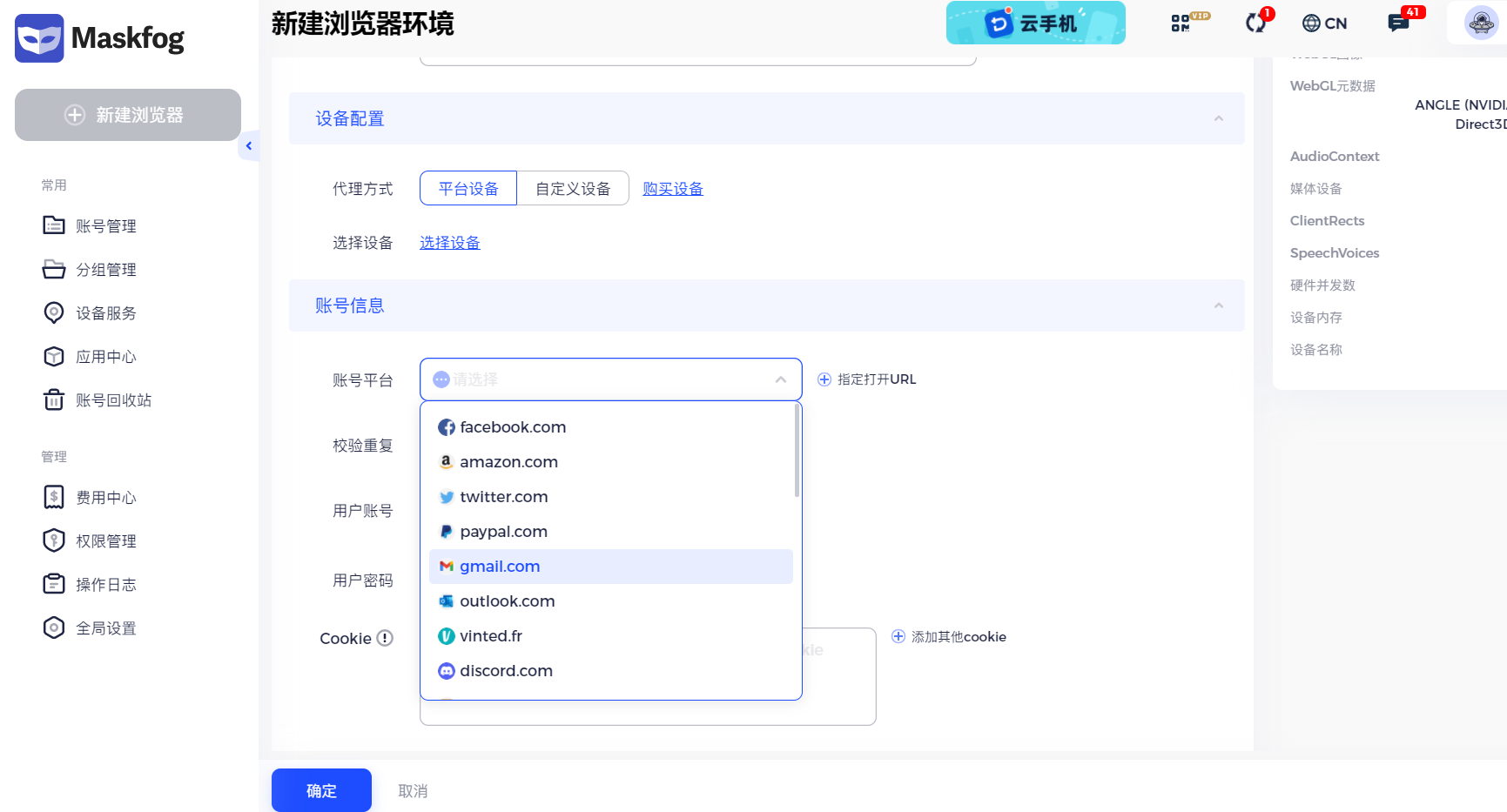The image size is (1507, 812).
Task: Click 设备名称 in the right panel
Action: tap(1316, 350)
